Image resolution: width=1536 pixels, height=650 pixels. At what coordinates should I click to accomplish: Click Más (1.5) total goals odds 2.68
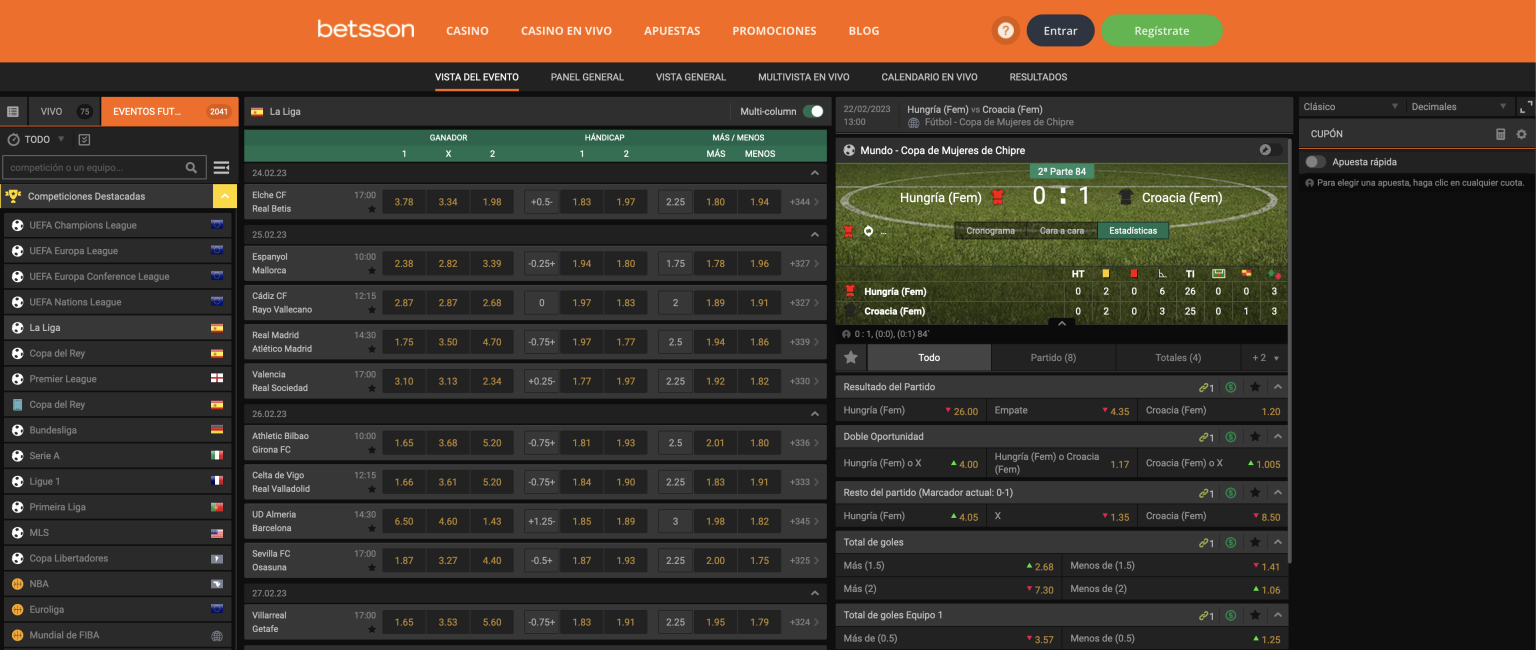pos(948,566)
